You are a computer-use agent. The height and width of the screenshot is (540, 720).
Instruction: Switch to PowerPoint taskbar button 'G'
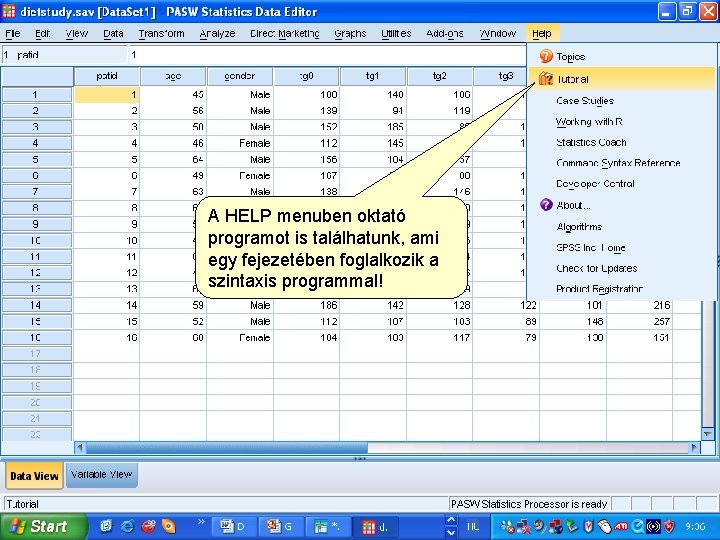coord(280,527)
